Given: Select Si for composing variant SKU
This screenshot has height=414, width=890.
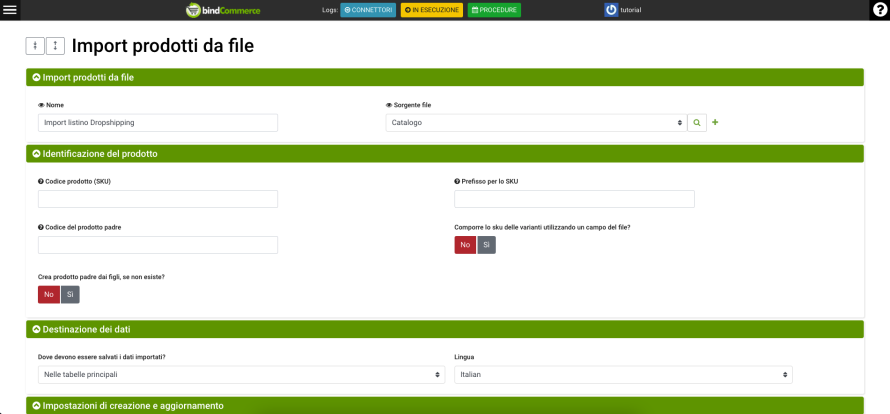Looking at the screenshot, I should pyautogui.click(x=486, y=245).
